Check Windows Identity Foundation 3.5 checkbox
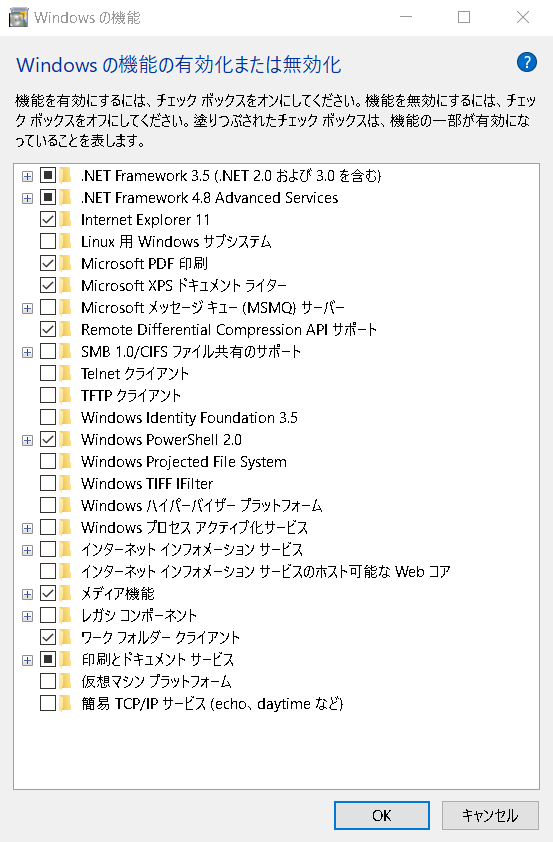 (x=48, y=417)
